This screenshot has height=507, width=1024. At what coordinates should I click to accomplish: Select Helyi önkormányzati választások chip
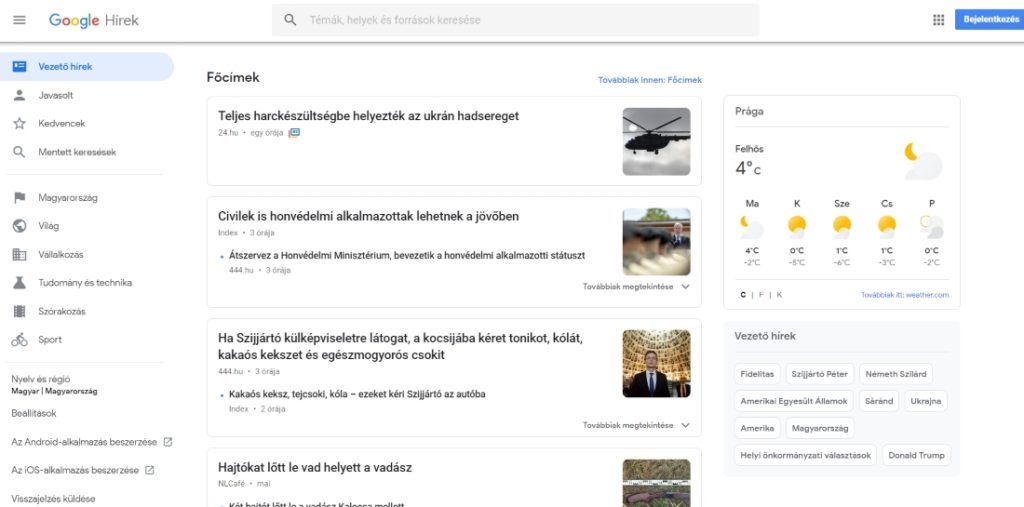pyautogui.click(x=805, y=455)
